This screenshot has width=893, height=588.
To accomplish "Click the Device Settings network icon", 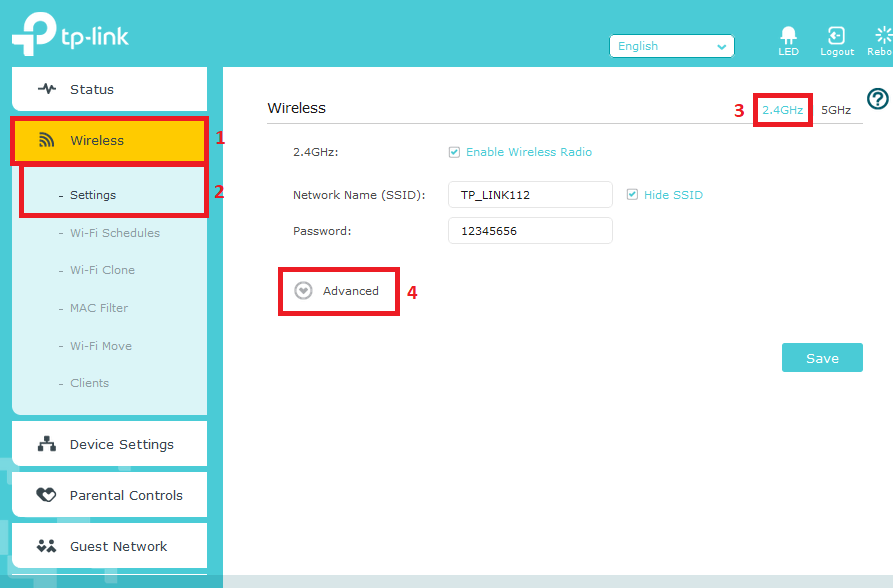I will (47, 444).
